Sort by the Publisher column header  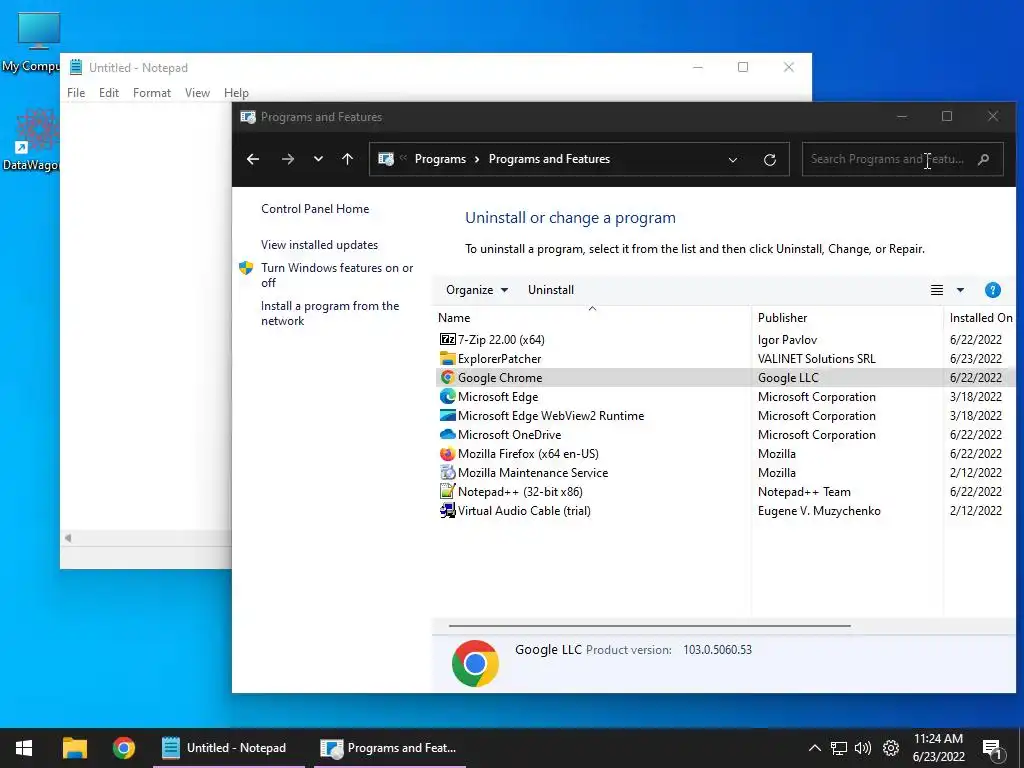[x=847, y=317]
